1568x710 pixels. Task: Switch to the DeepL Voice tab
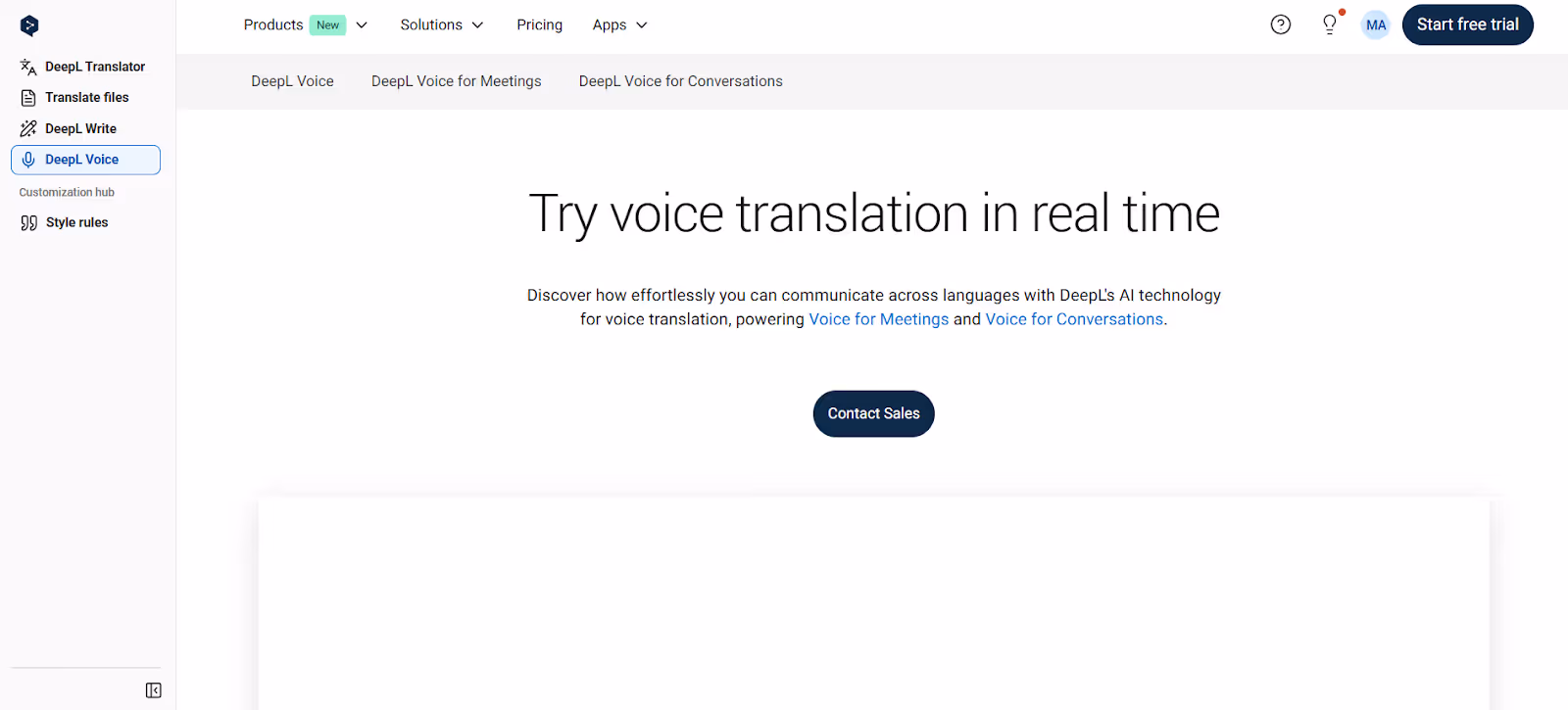(x=292, y=81)
